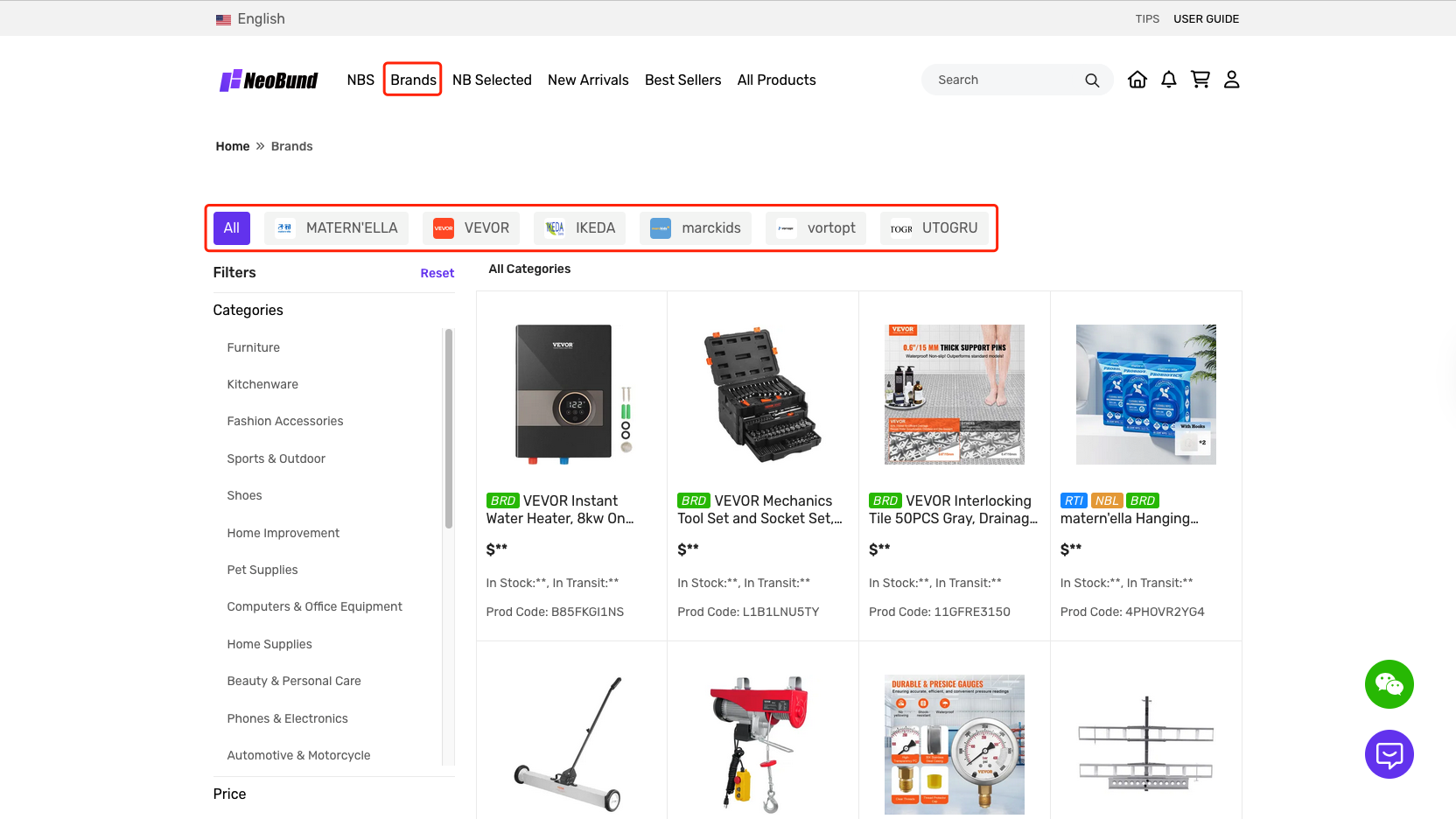Click the MATERN'ELLA brand logo icon
Image resolution: width=1456 pixels, height=819 pixels.
click(x=285, y=228)
